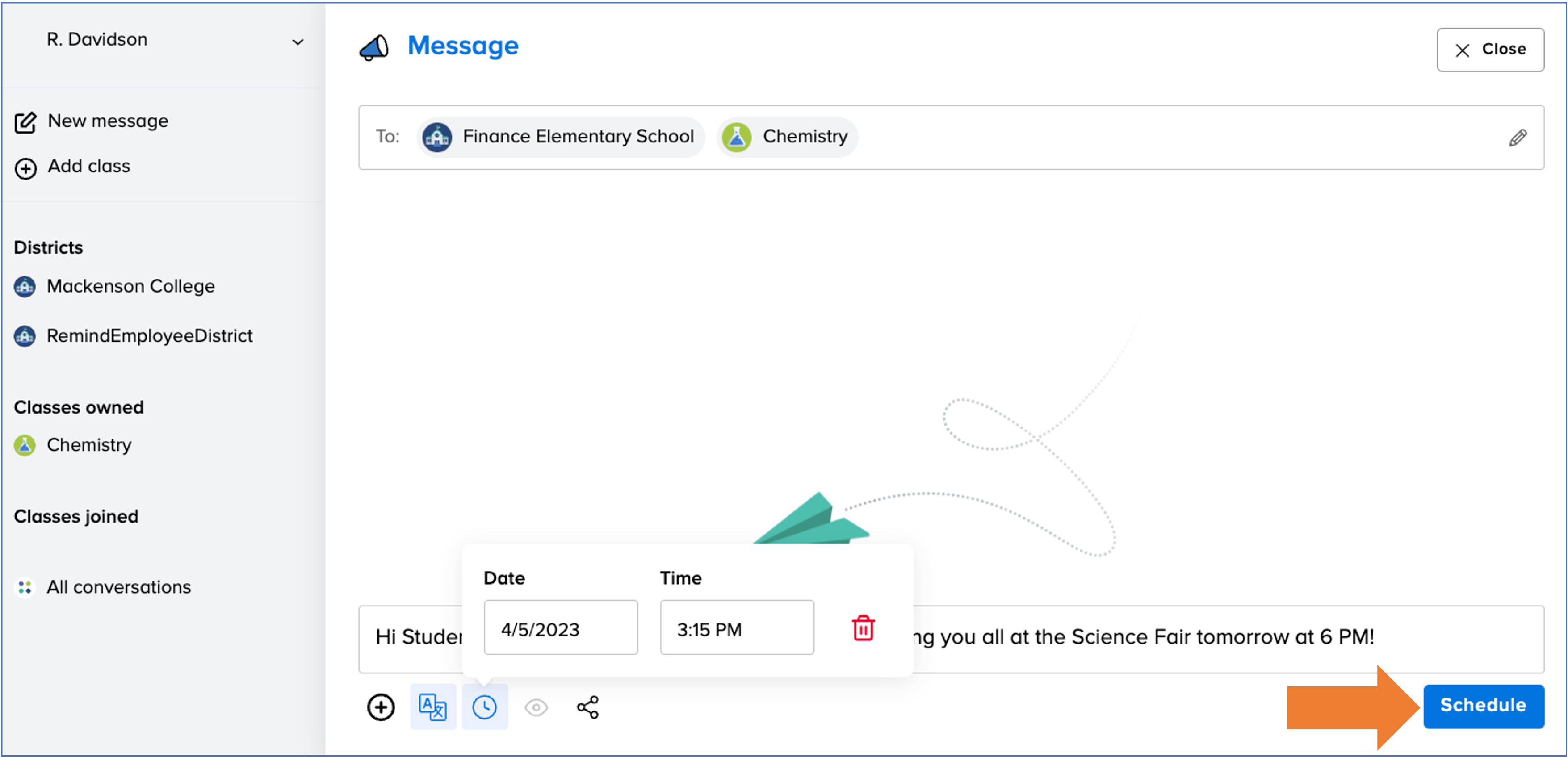The width and height of the screenshot is (1568, 757).
Task: Toggle the schedule clock icon
Action: coord(485,707)
